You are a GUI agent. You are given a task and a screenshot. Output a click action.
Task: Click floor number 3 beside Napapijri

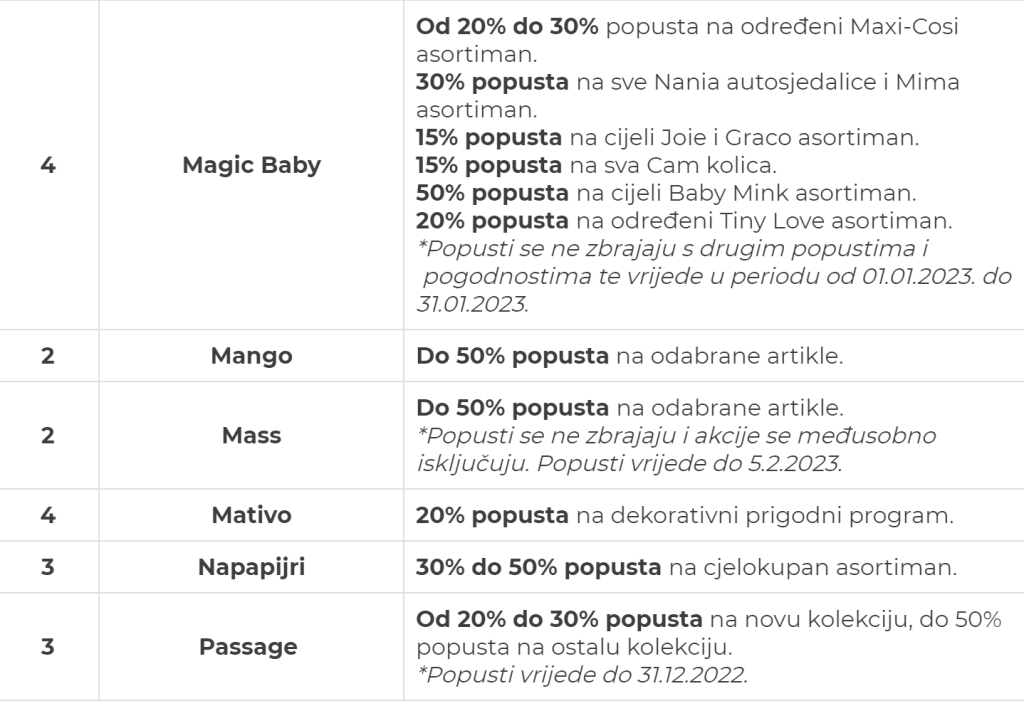point(48,567)
